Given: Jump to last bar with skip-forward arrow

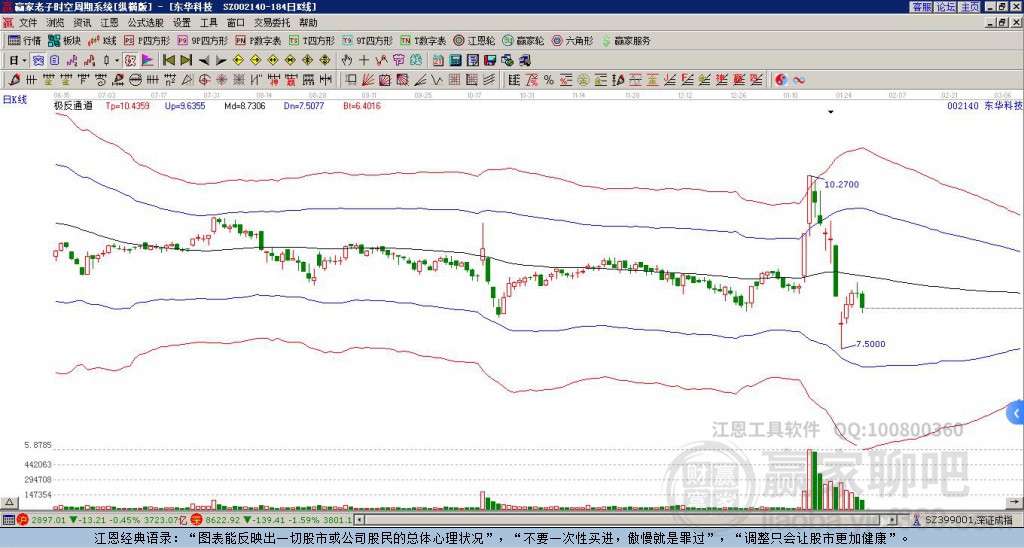Looking at the screenshot, I should click(185, 61).
